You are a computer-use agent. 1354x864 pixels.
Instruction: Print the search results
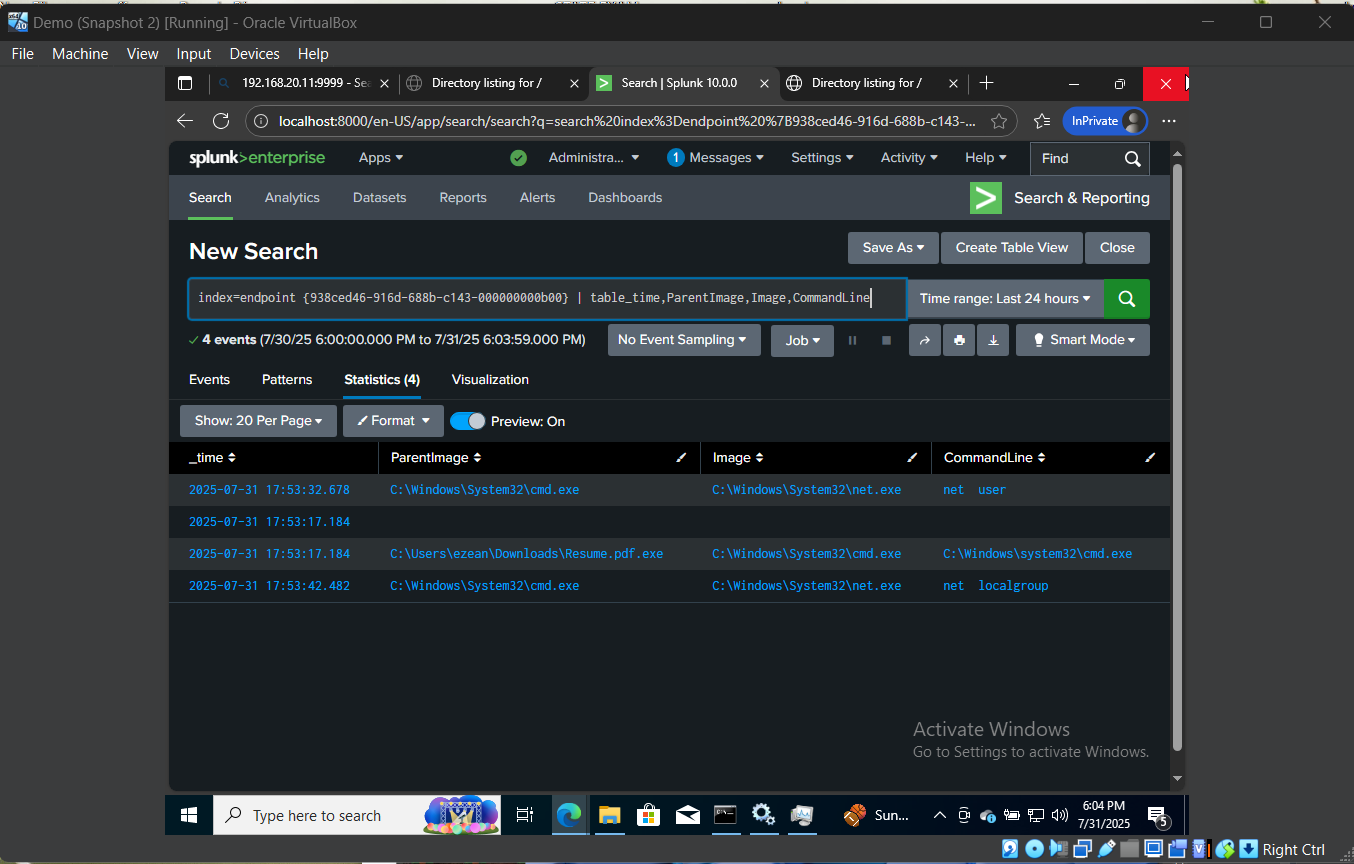[x=958, y=340]
